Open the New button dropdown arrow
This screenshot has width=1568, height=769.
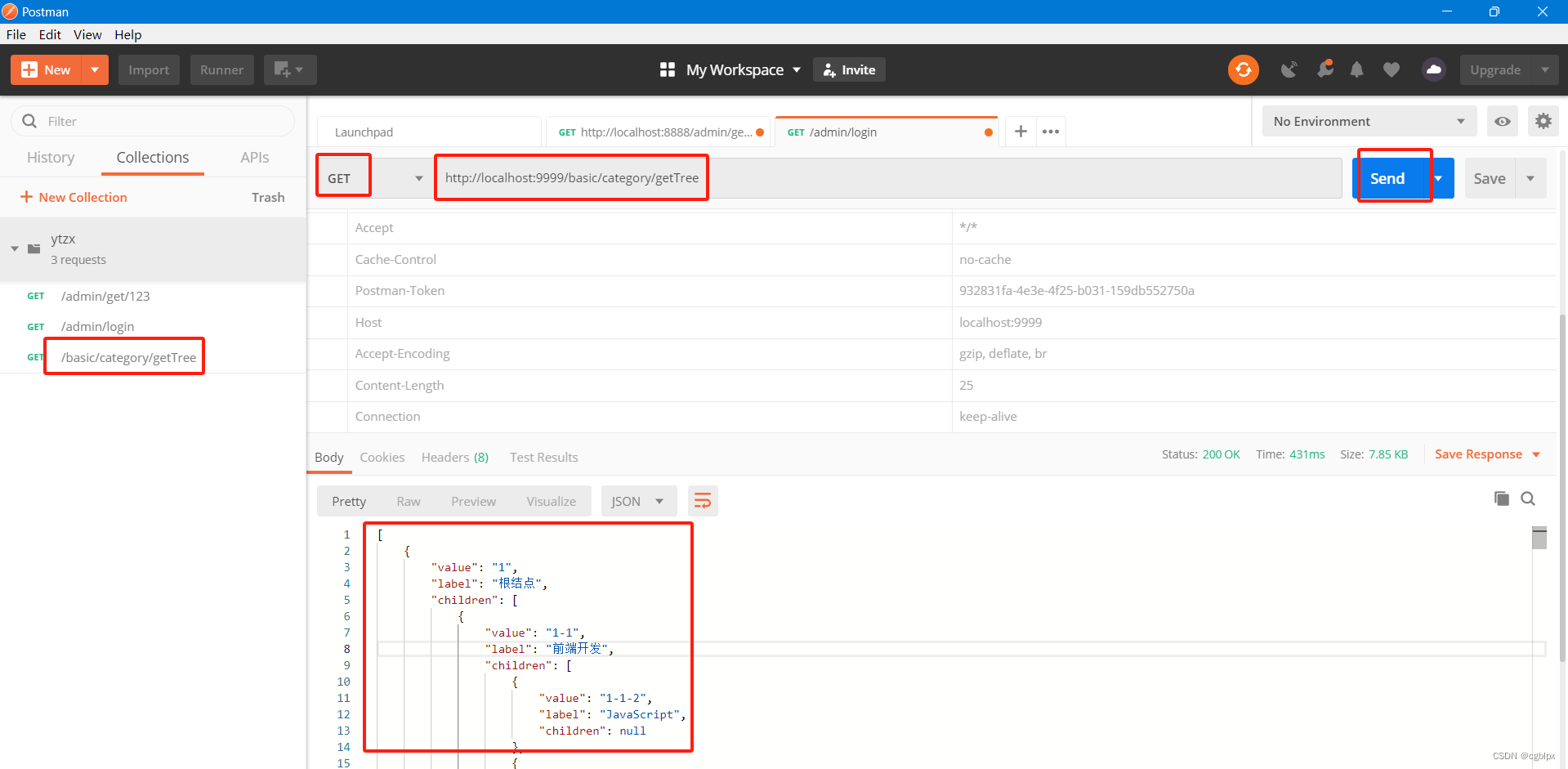[x=95, y=70]
